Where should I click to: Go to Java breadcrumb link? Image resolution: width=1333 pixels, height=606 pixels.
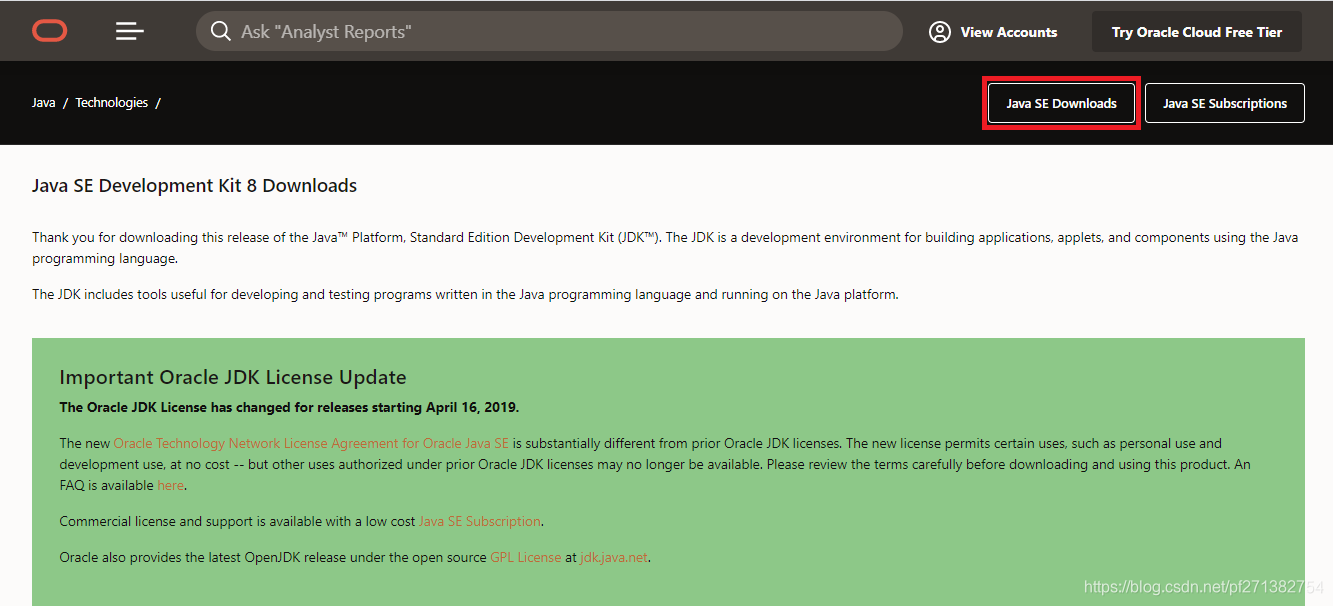(x=44, y=103)
